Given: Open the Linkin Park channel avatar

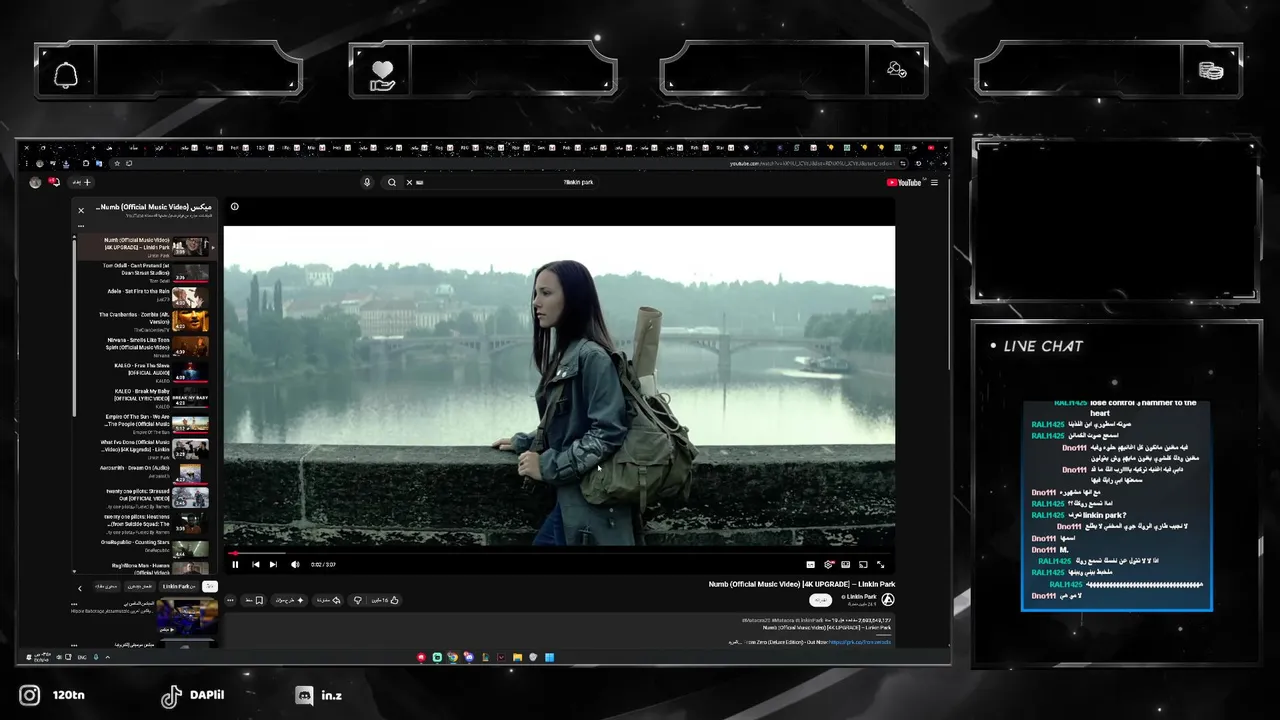Looking at the screenshot, I should coord(887,600).
